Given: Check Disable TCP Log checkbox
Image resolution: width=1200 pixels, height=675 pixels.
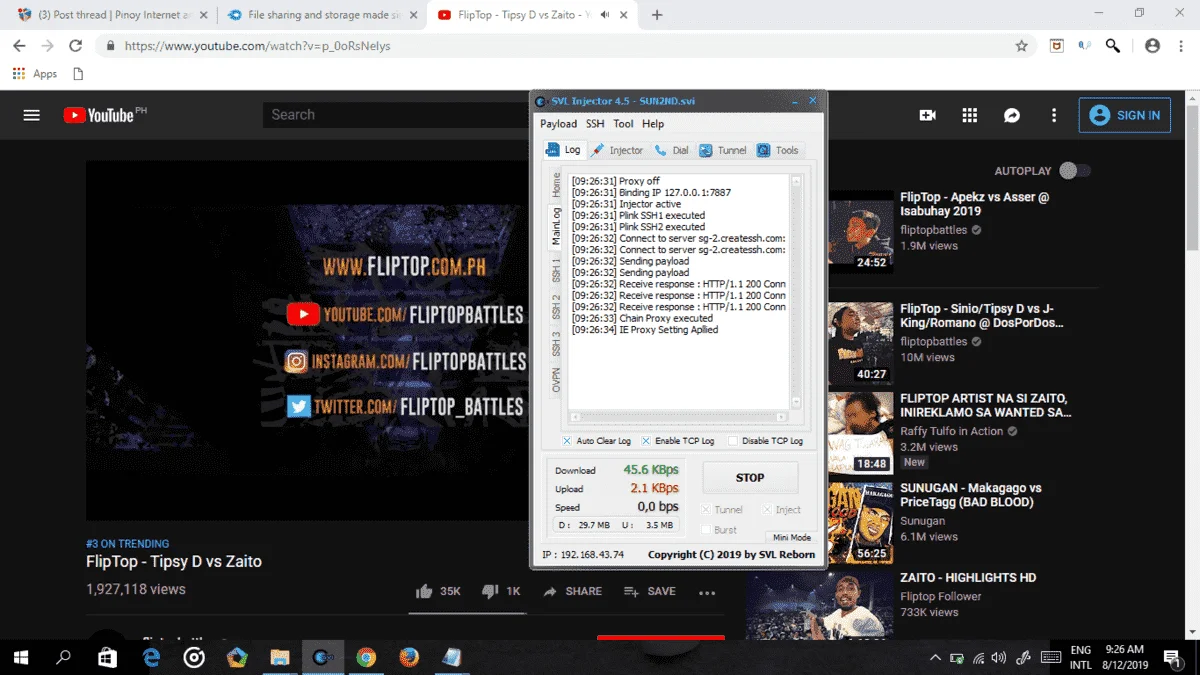Looking at the screenshot, I should [x=765, y=441].
